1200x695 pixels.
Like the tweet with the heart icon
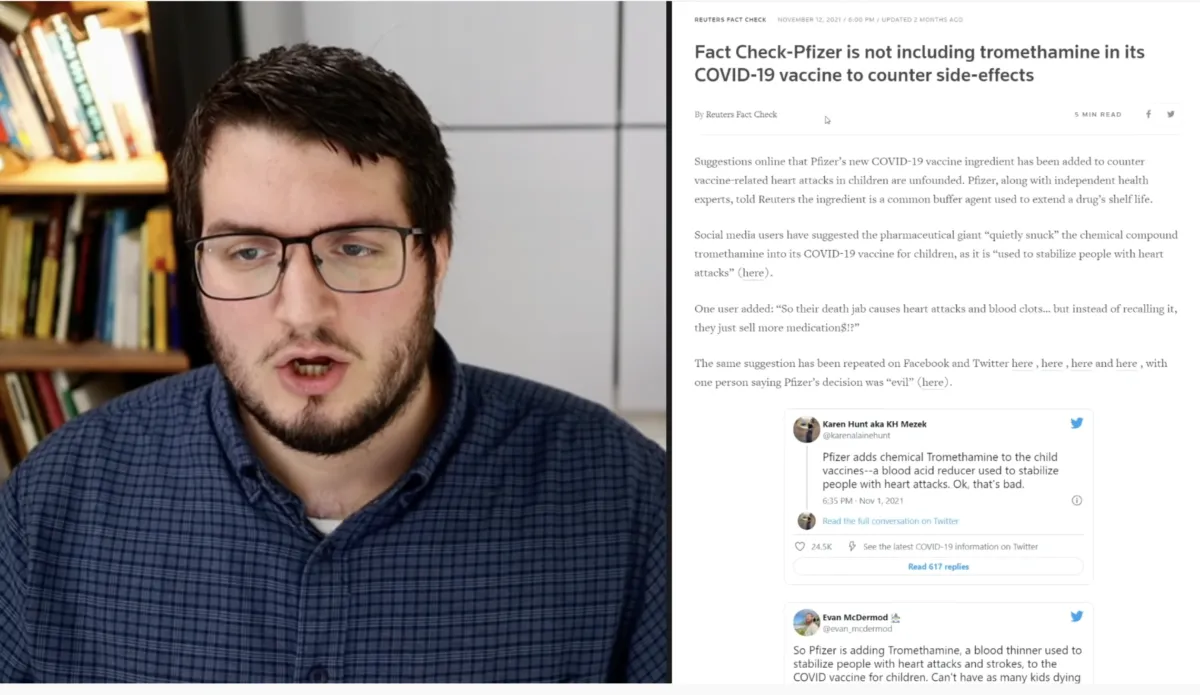[x=799, y=546]
